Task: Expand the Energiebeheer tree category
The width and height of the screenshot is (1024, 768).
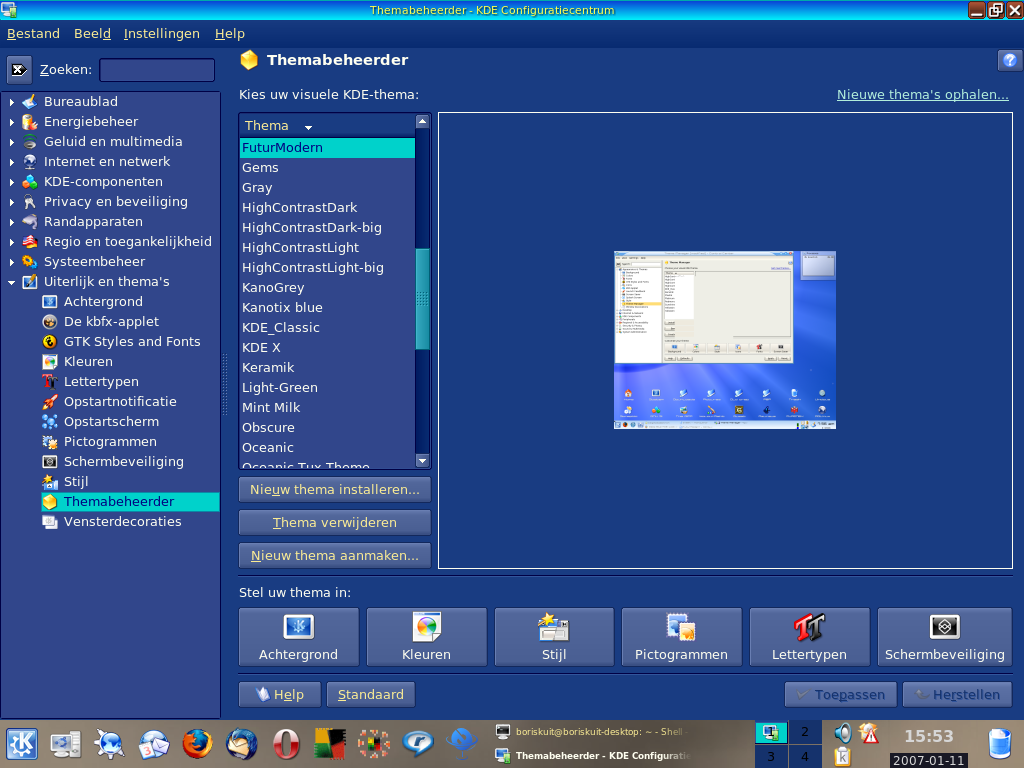Action: [x=12, y=122]
